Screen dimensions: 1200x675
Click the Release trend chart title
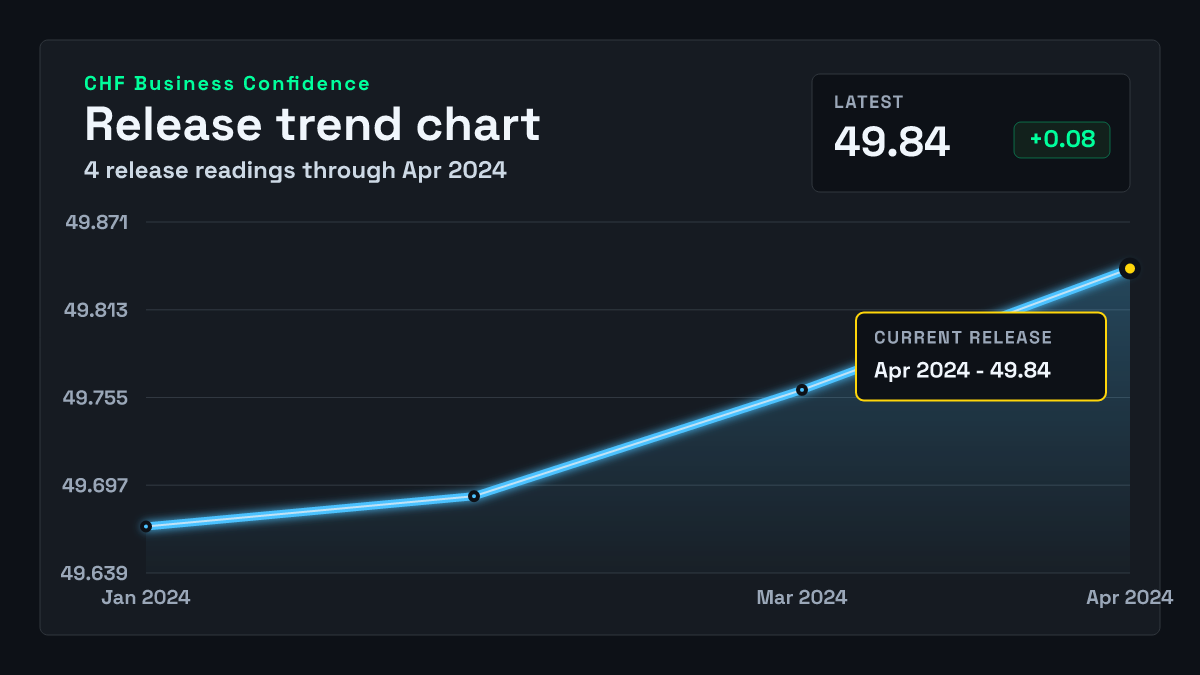click(312, 124)
